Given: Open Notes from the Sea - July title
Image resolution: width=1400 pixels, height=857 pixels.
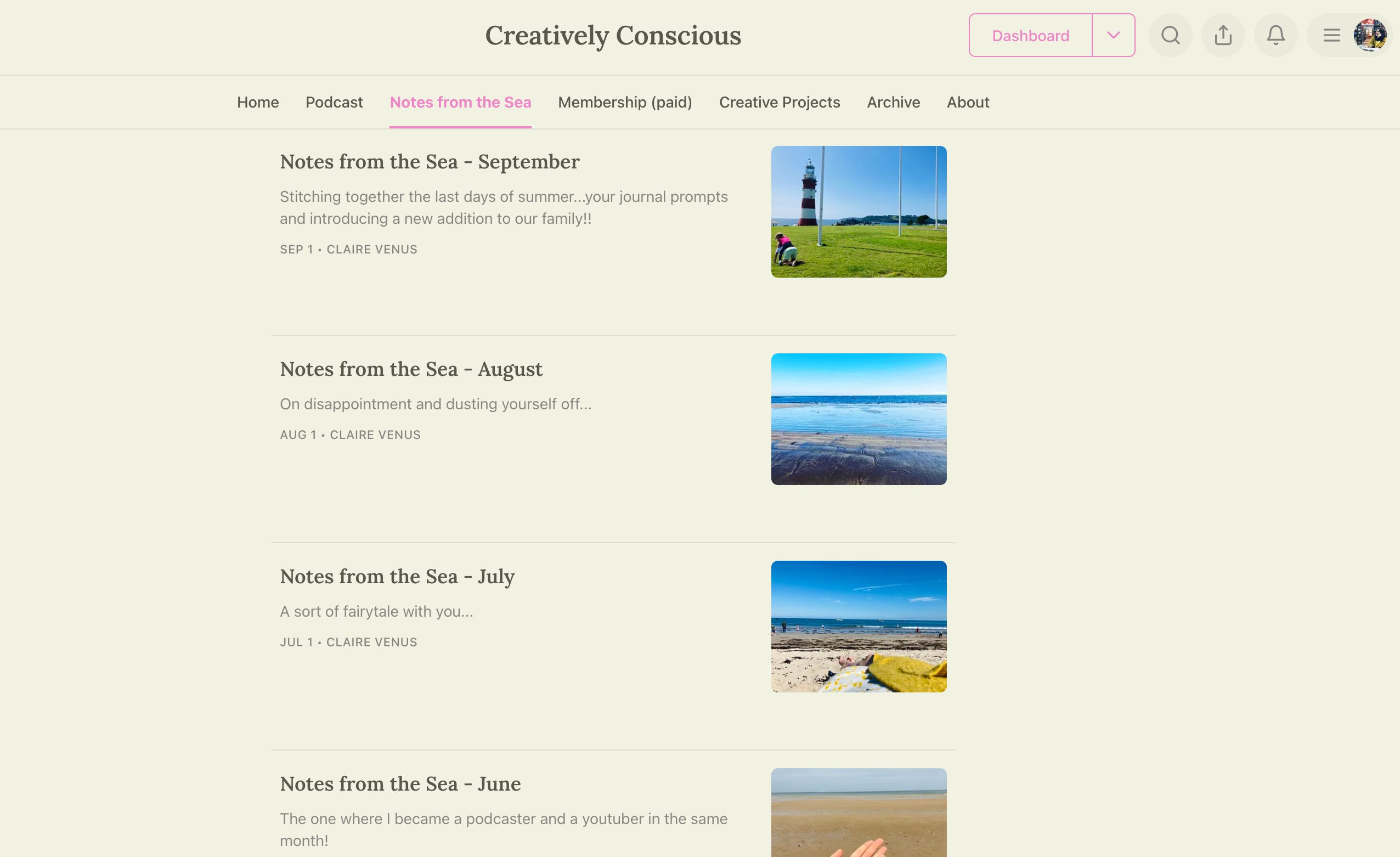Looking at the screenshot, I should [397, 577].
